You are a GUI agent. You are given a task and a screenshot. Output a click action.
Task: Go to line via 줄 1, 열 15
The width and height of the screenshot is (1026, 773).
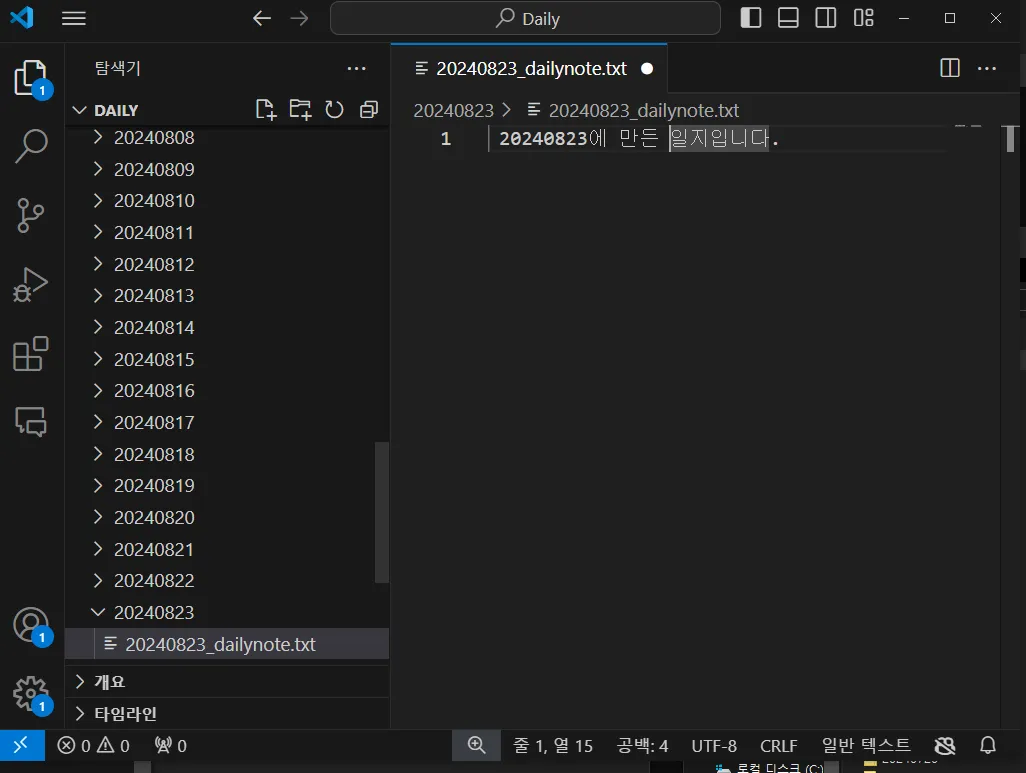tap(553, 746)
